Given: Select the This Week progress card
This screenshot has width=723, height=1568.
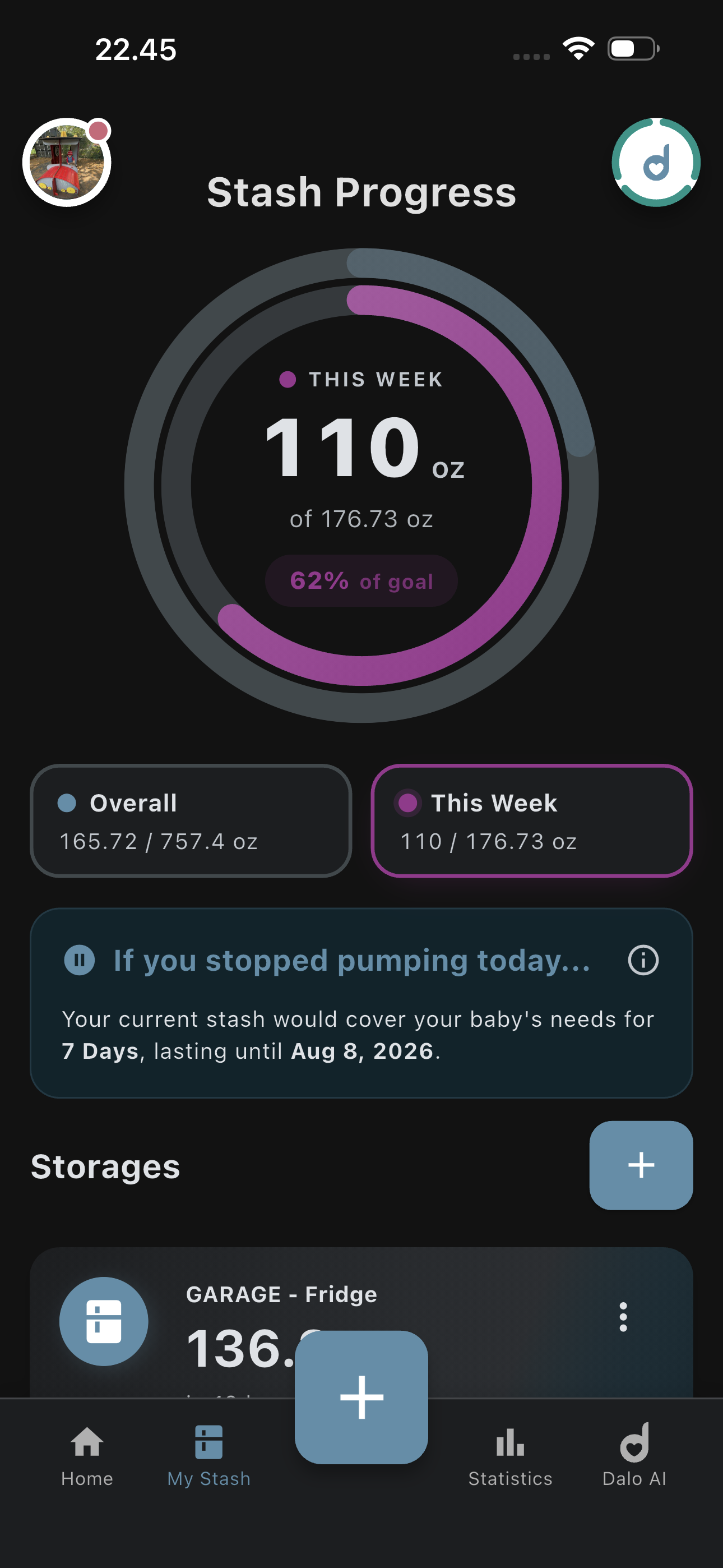Looking at the screenshot, I should coord(531,820).
